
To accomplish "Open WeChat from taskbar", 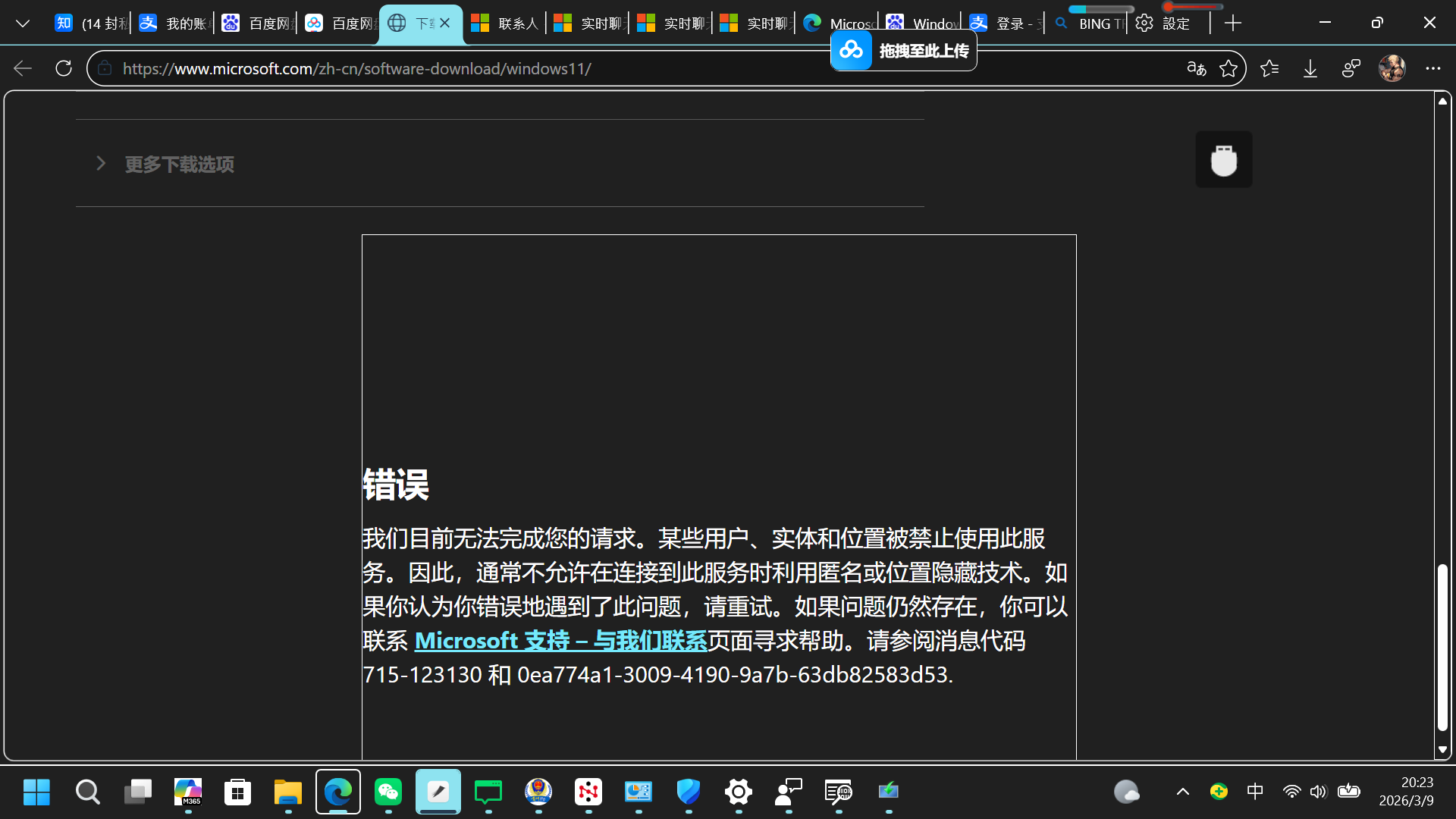I will click(x=388, y=792).
